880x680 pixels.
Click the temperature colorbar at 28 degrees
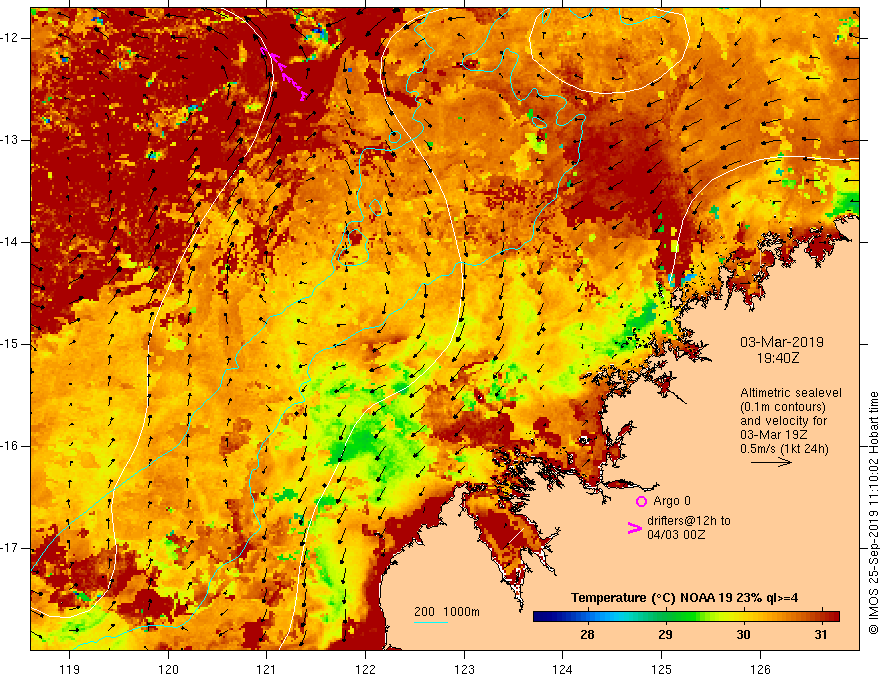click(588, 617)
